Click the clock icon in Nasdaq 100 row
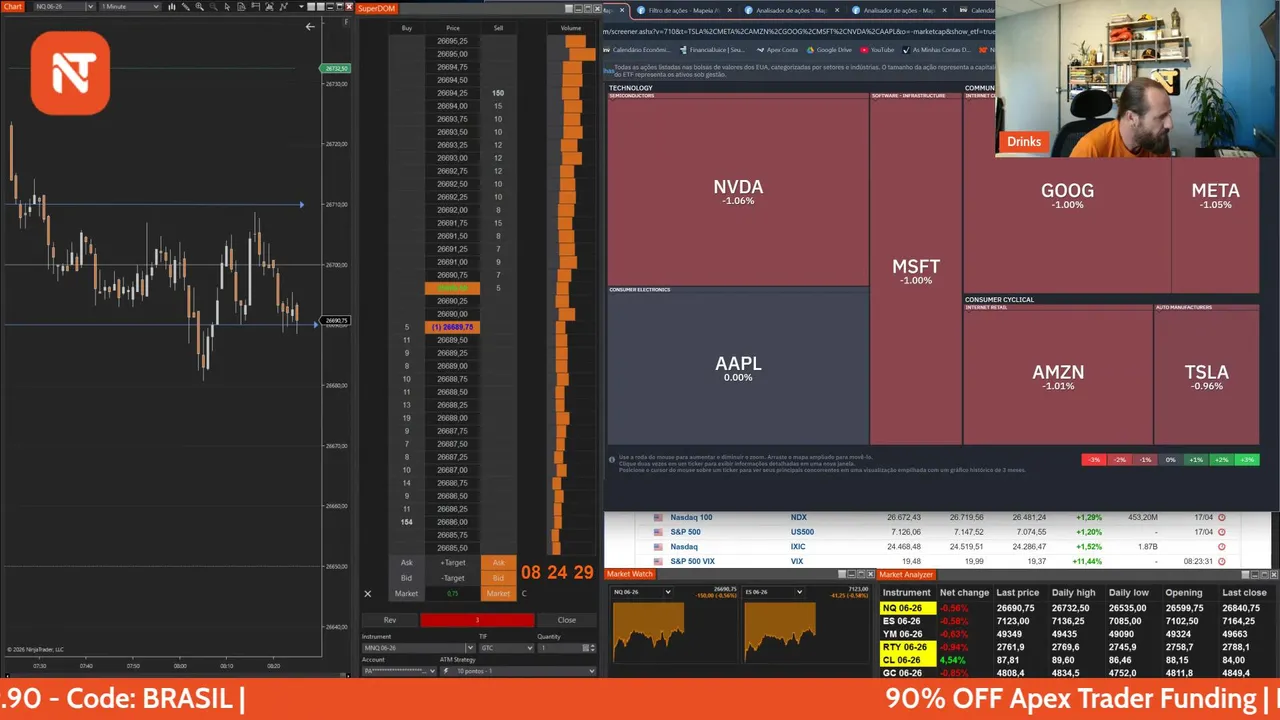The image size is (1280, 720). (x=1221, y=518)
